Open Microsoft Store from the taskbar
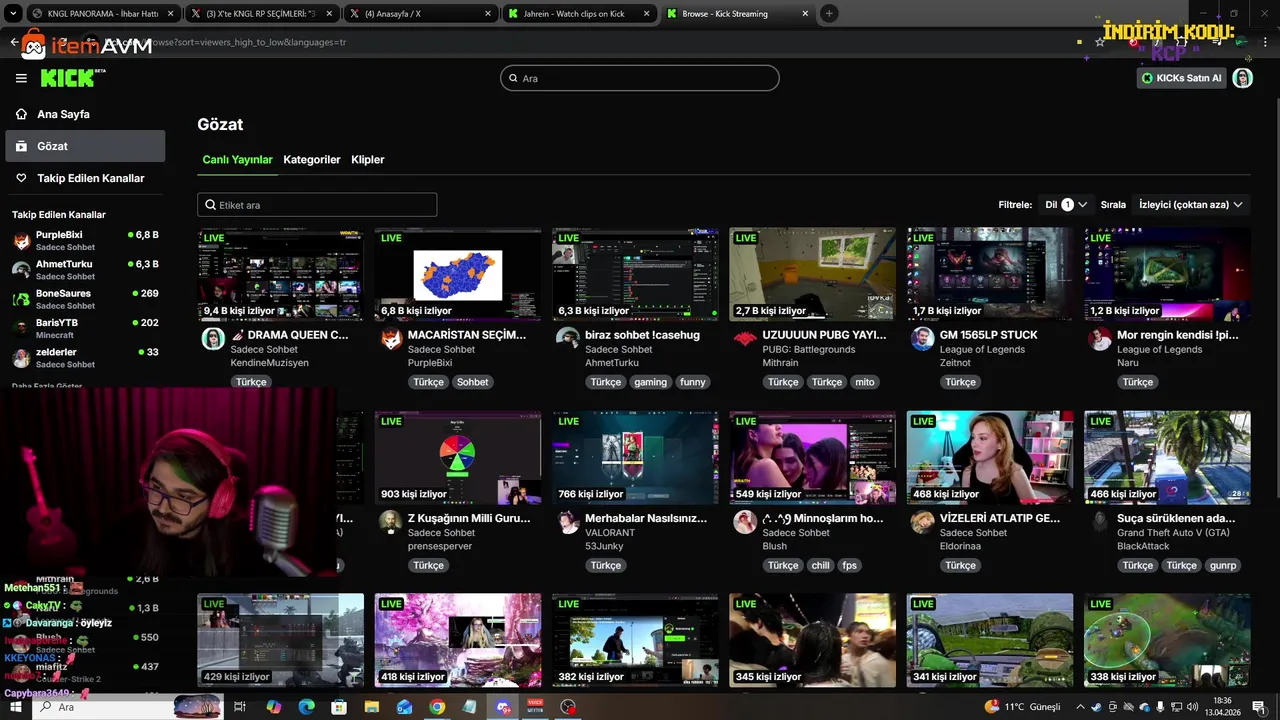The height and width of the screenshot is (720, 1280). pos(339,707)
